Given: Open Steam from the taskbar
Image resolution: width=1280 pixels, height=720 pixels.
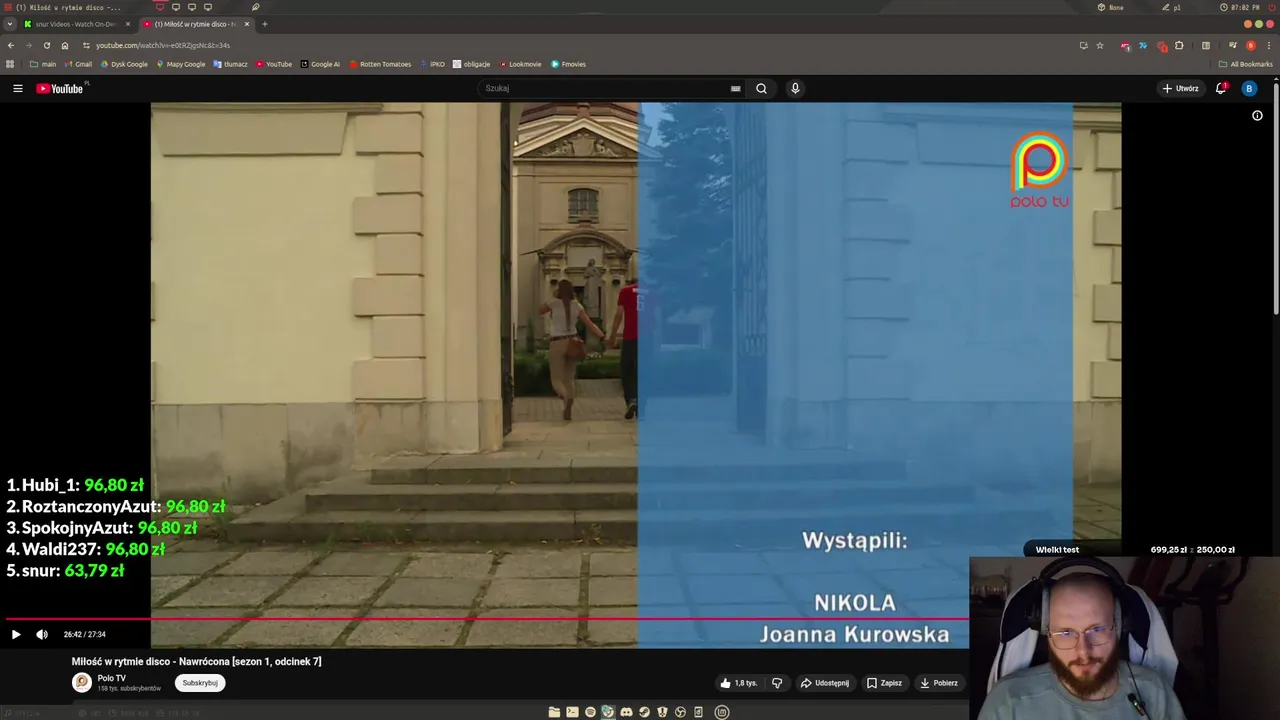Looking at the screenshot, I should click(644, 712).
